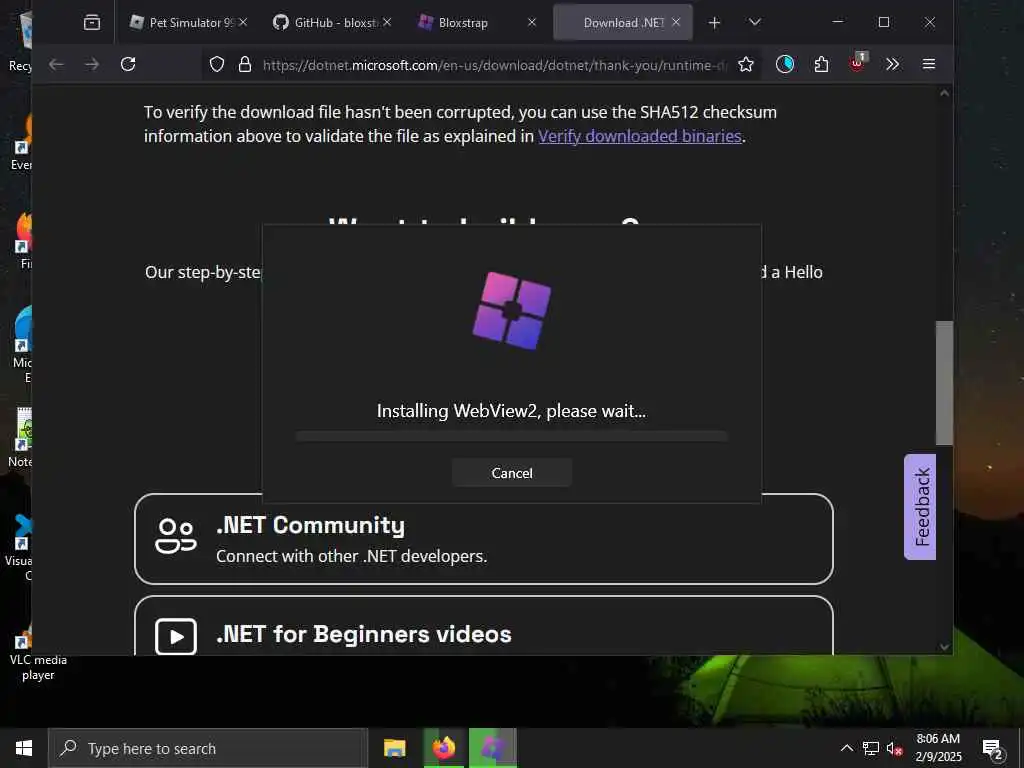
Task: Click the red extension icon with badge
Action: (x=857, y=63)
